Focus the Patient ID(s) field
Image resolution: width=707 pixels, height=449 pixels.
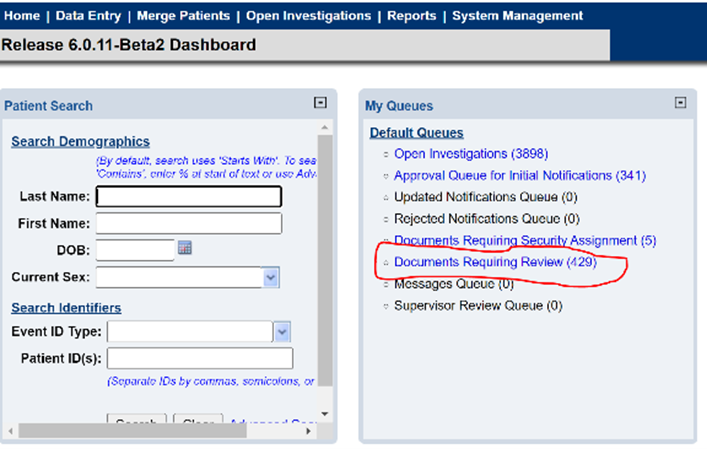200,358
